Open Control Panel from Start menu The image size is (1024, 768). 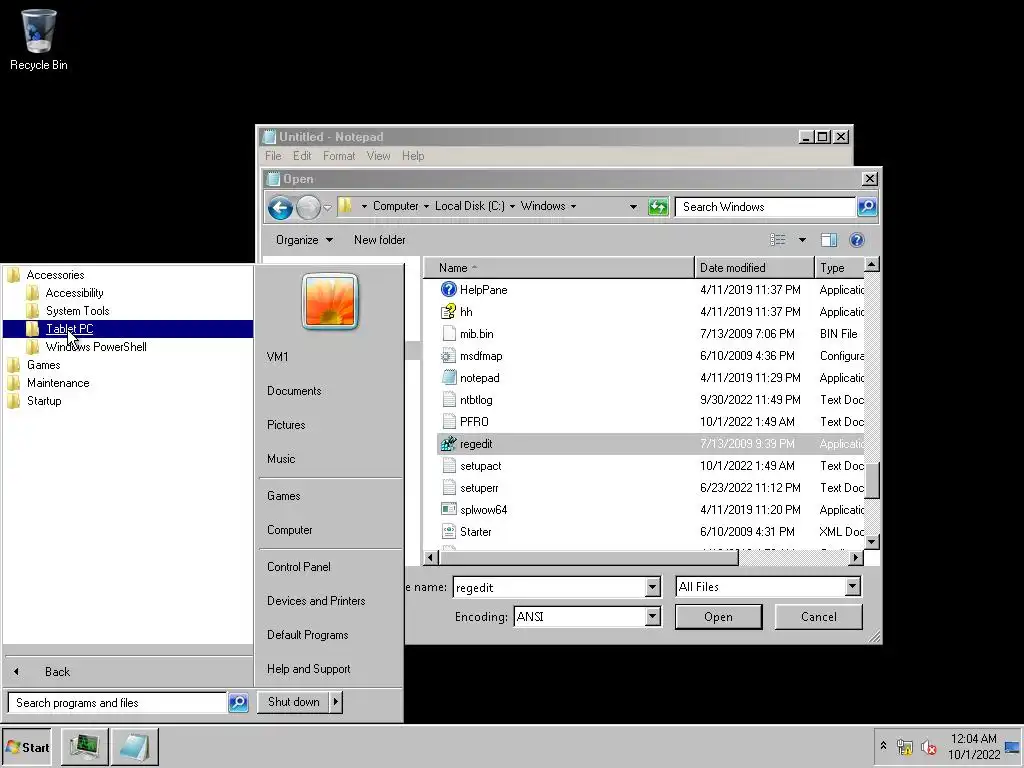click(x=298, y=567)
